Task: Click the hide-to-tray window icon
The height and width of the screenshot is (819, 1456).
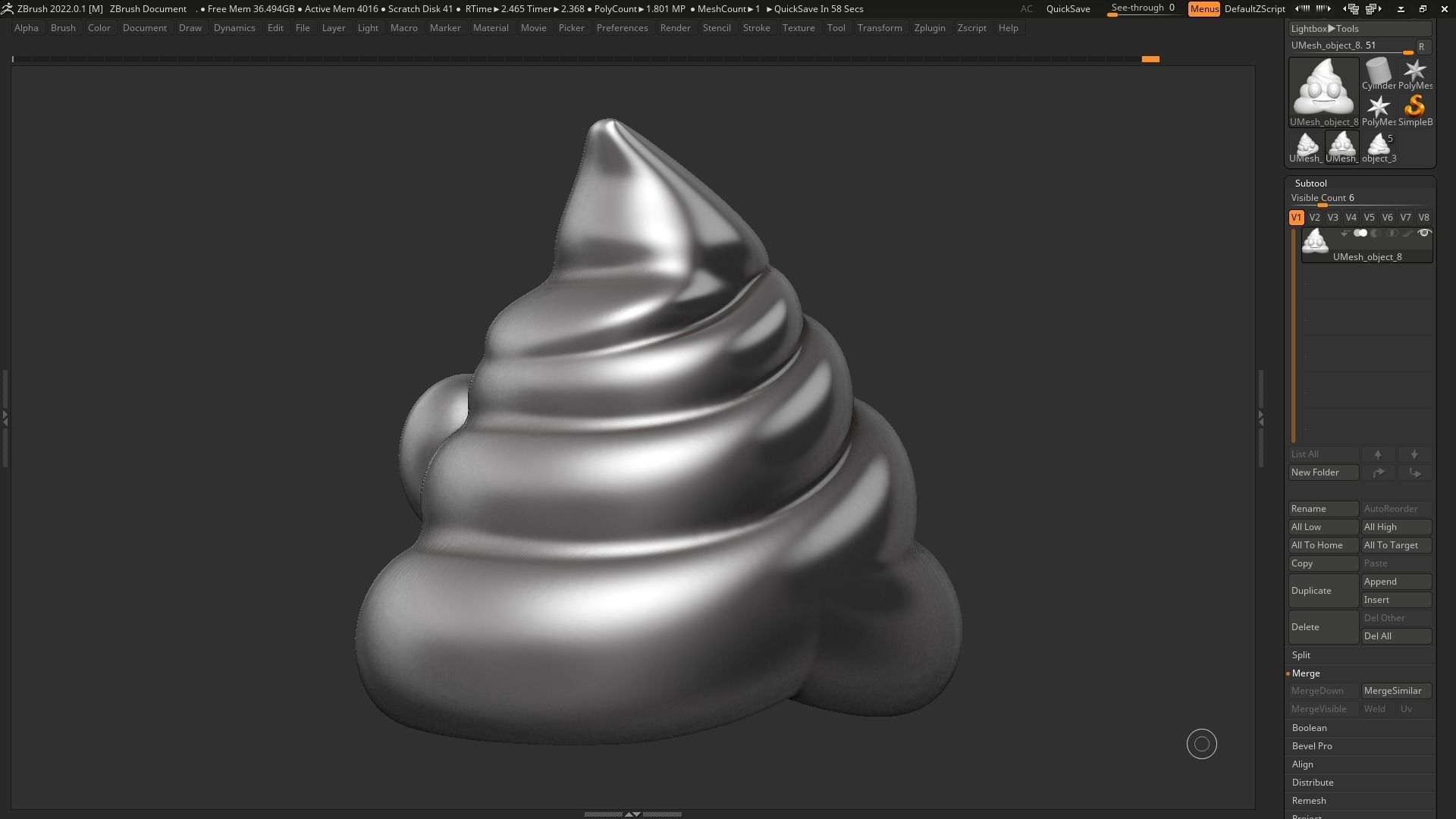Action: click(x=1401, y=9)
